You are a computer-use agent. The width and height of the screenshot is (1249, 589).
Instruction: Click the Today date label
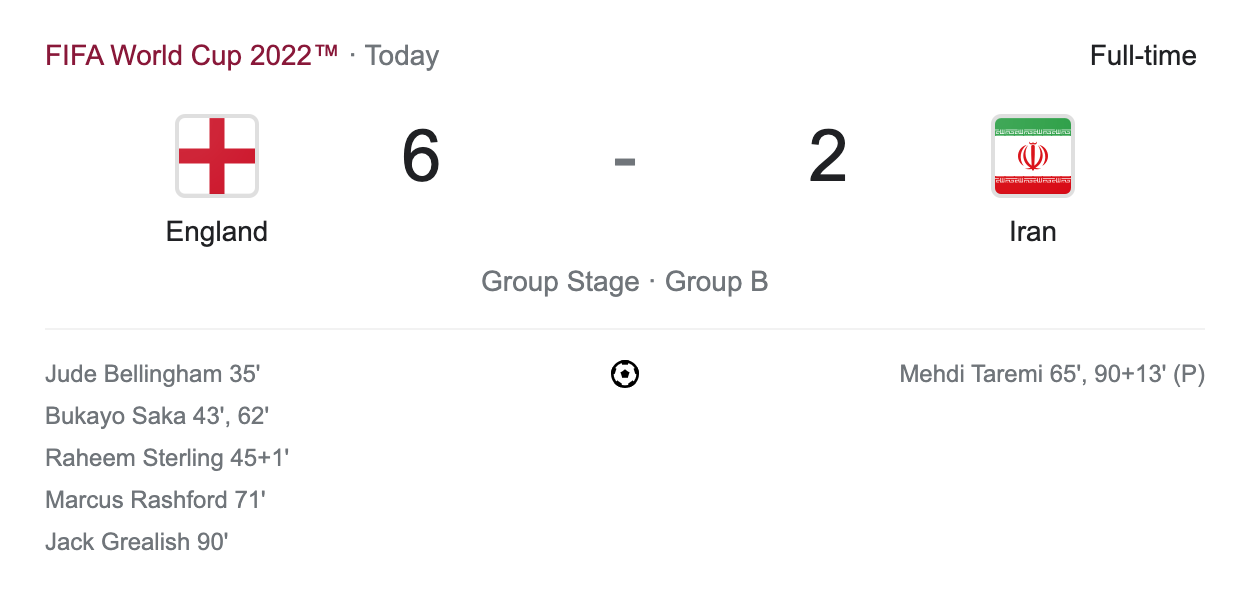[402, 56]
